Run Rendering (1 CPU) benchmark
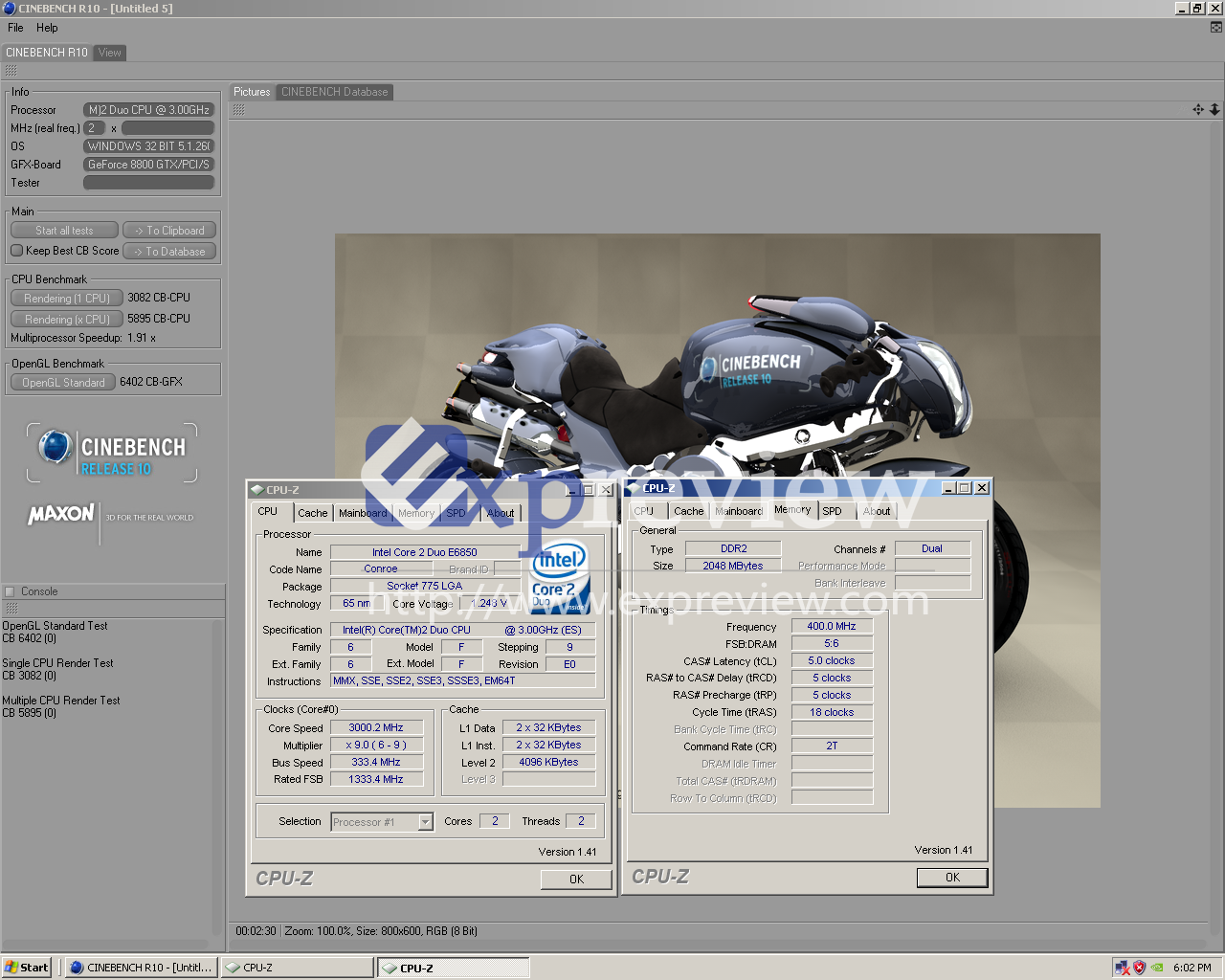Screen dimensions: 1225x980 [x=67, y=299]
